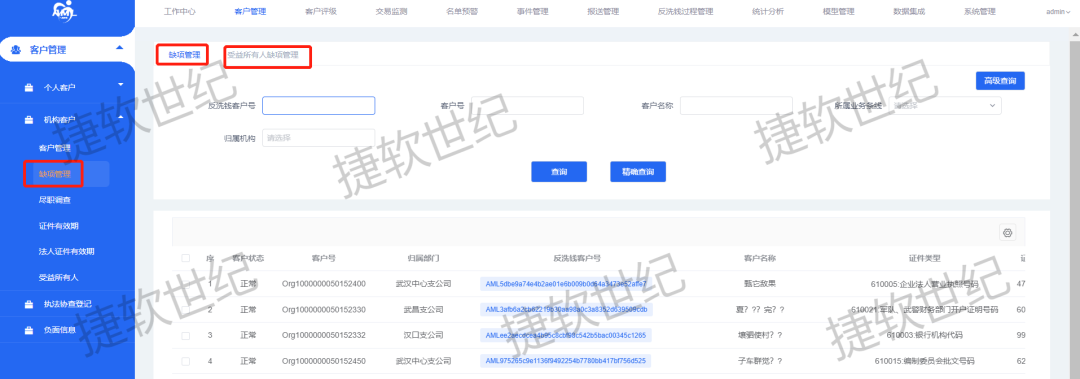This screenshot has height=379, width=1080.
Task: Select 证件有效期 in the sidebar
Action: pos(59,225)
